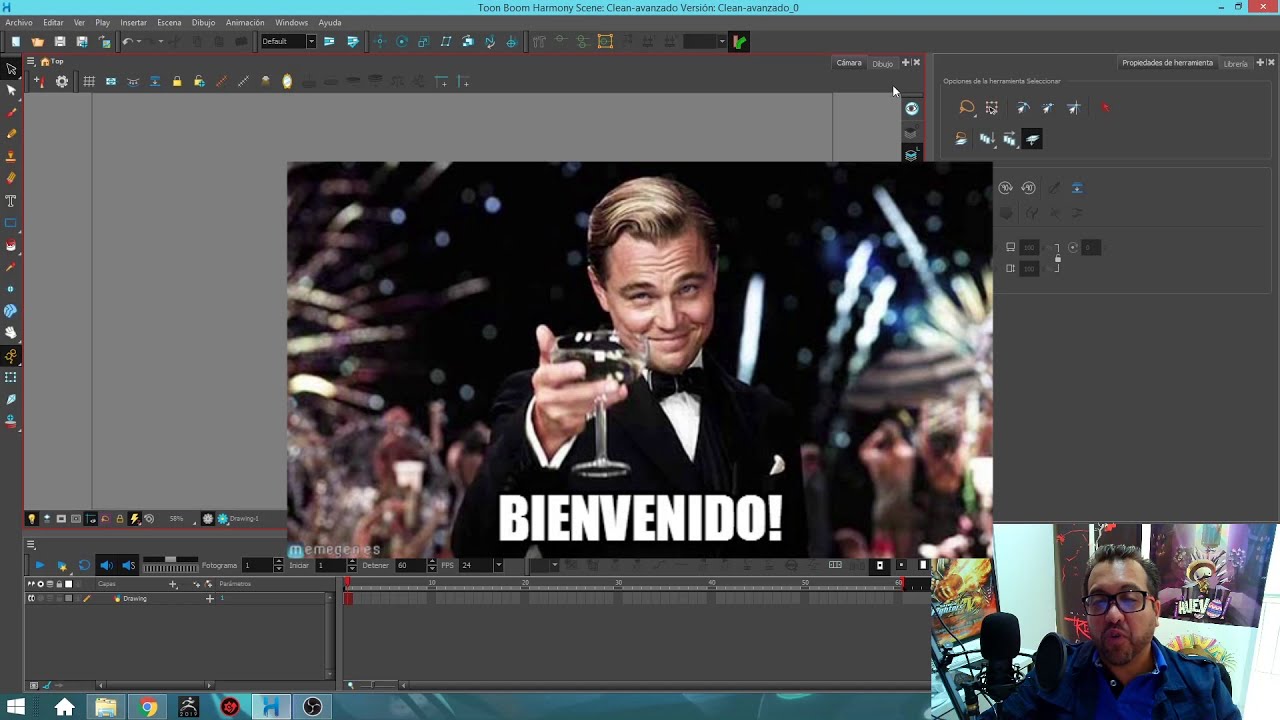
Task: Choose the Lasso selection option
Action: 967,108
